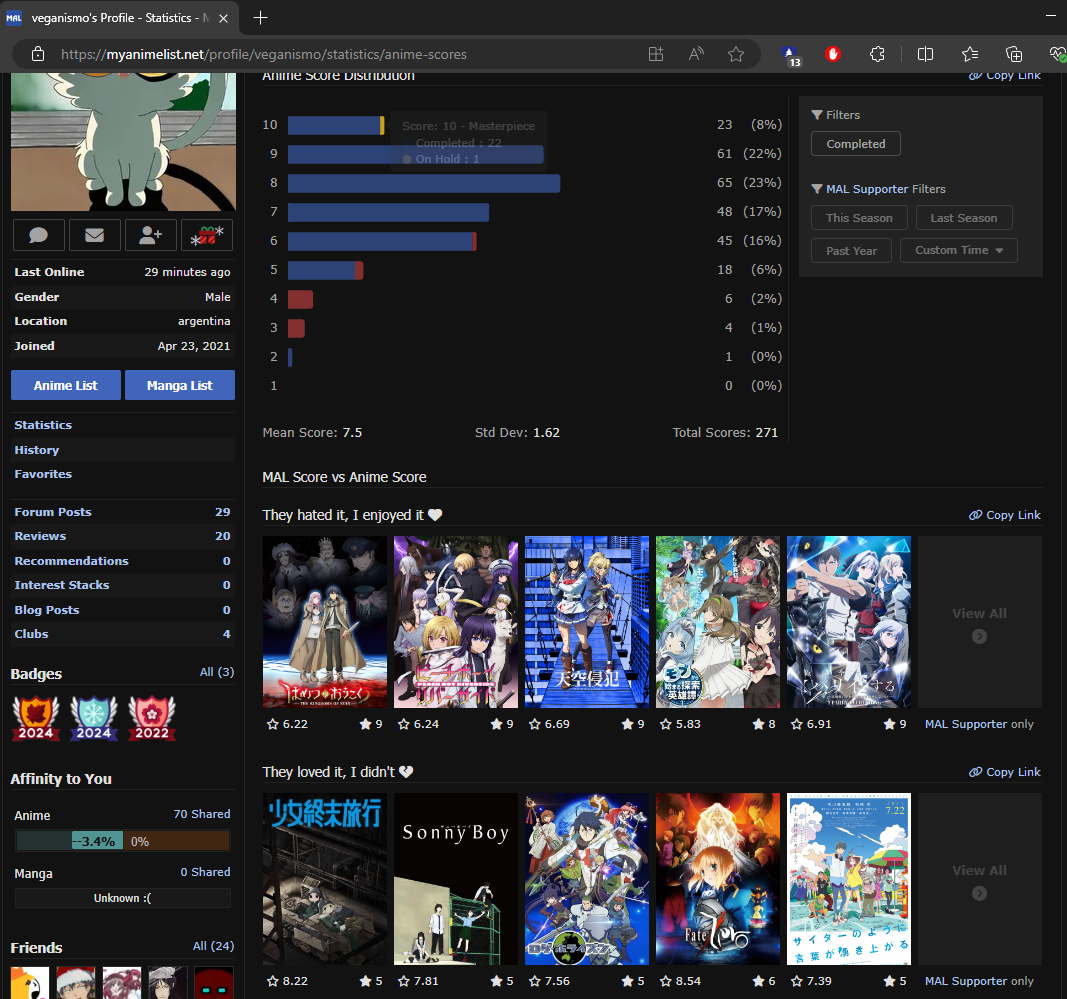Click the score 4 red bar
This screenshot has width=1067, height=999.
[301, 299]
